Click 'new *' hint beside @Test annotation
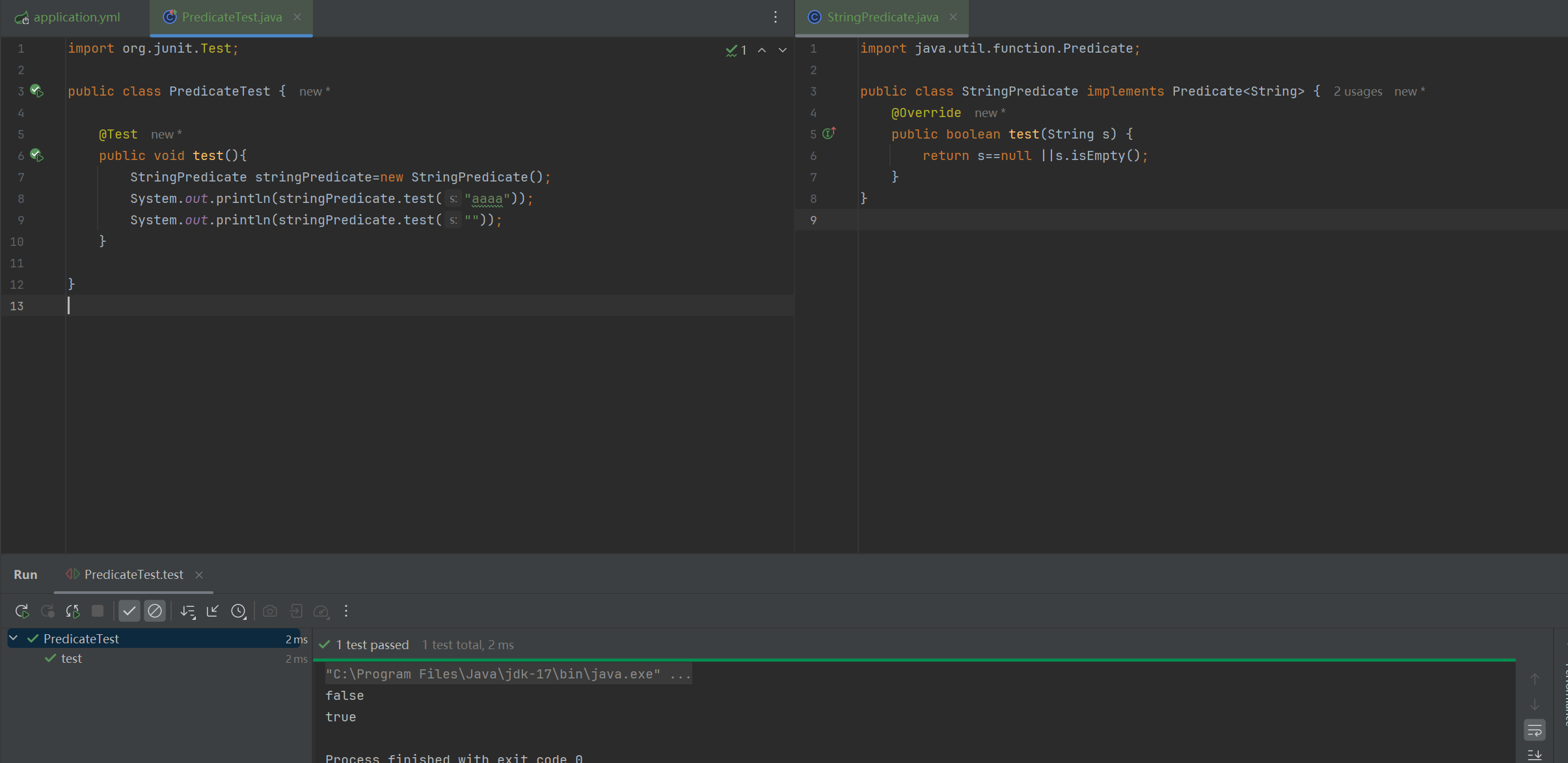The width and height of the screenshot is (1568, 763). [x=167, y=135]
